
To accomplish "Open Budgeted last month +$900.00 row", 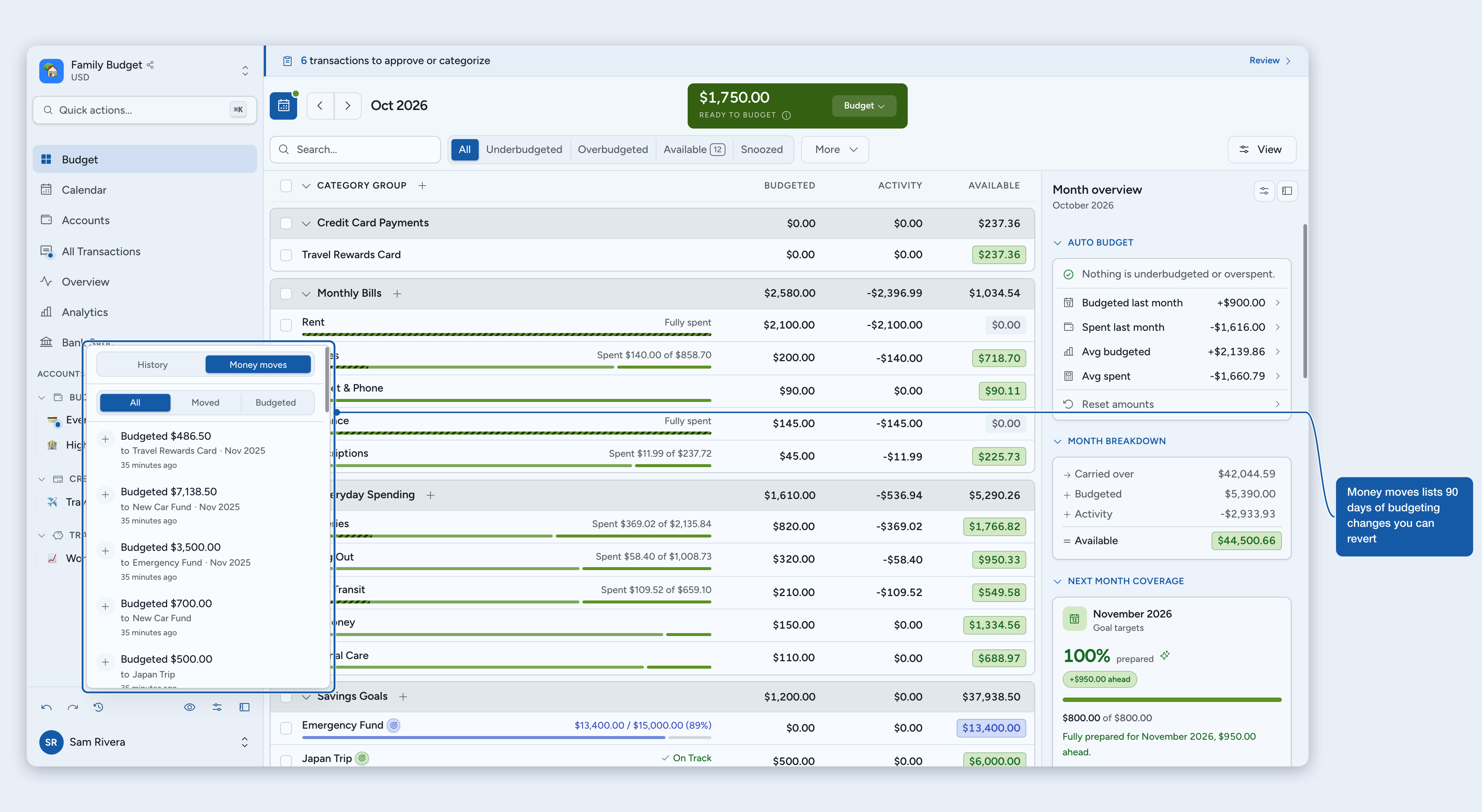I will [1171, 303].
